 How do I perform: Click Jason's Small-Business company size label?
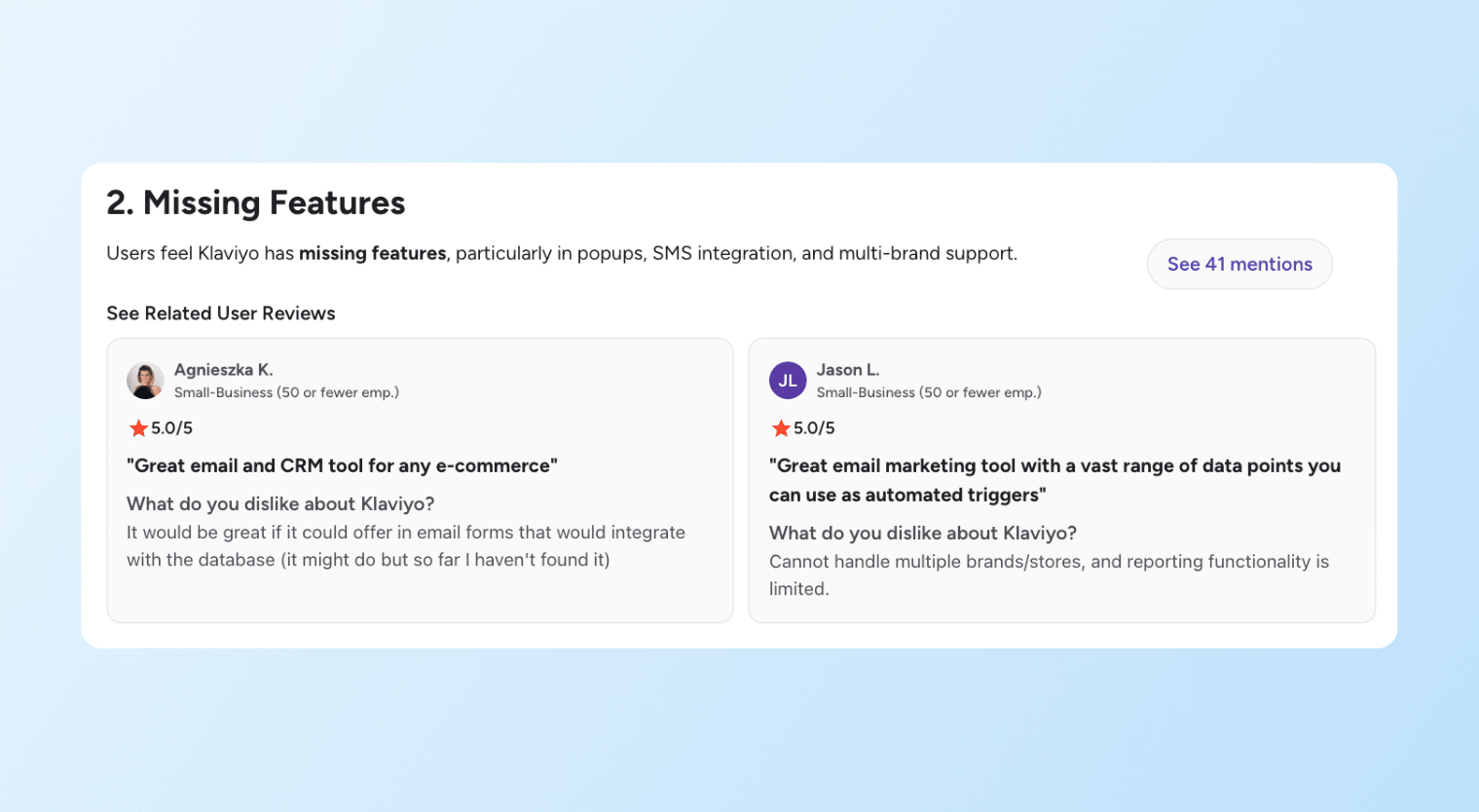[x=929, y=392]
